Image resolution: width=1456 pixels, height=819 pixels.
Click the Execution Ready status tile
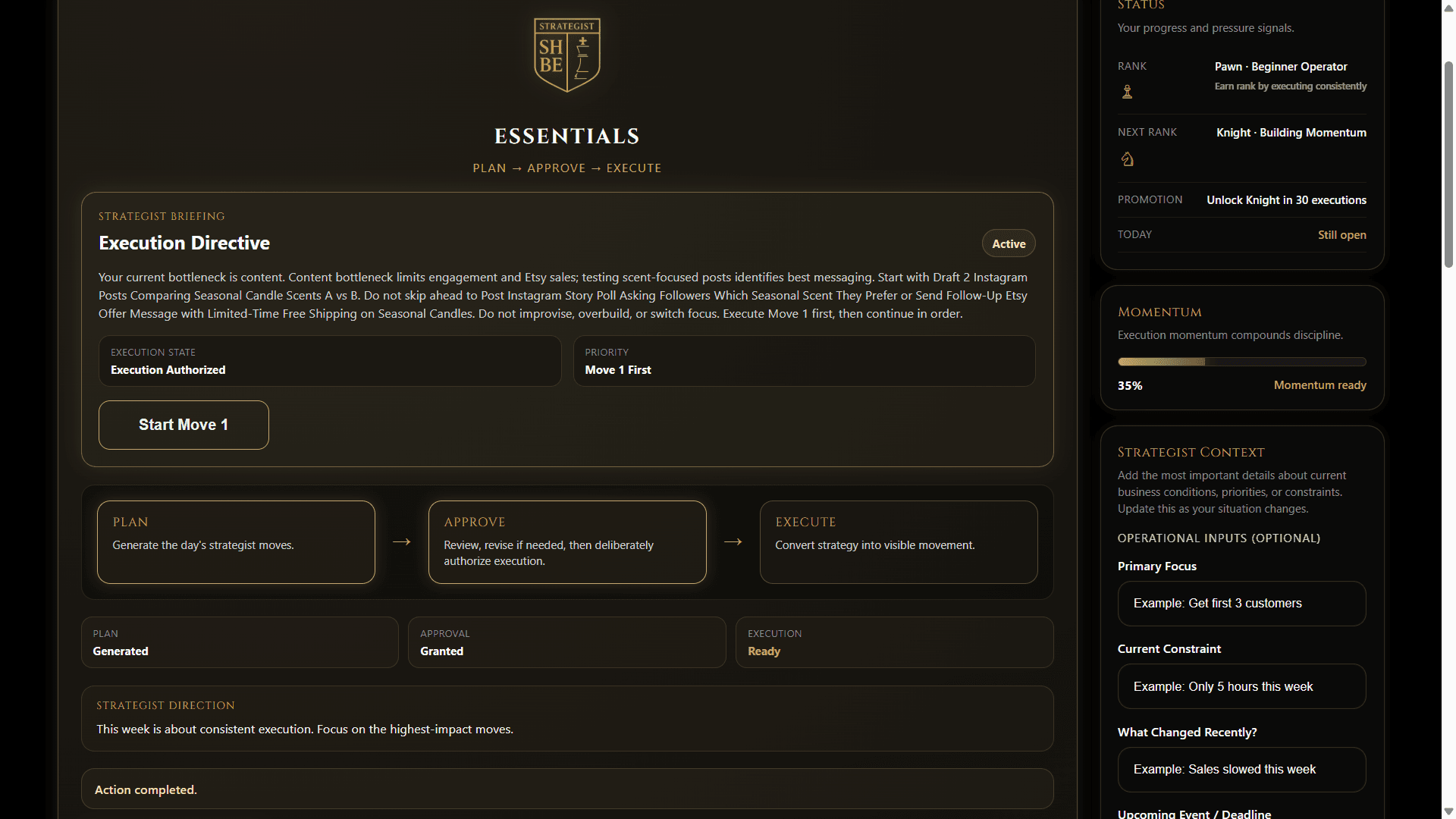pyautogui.click(x=894, y=642)
